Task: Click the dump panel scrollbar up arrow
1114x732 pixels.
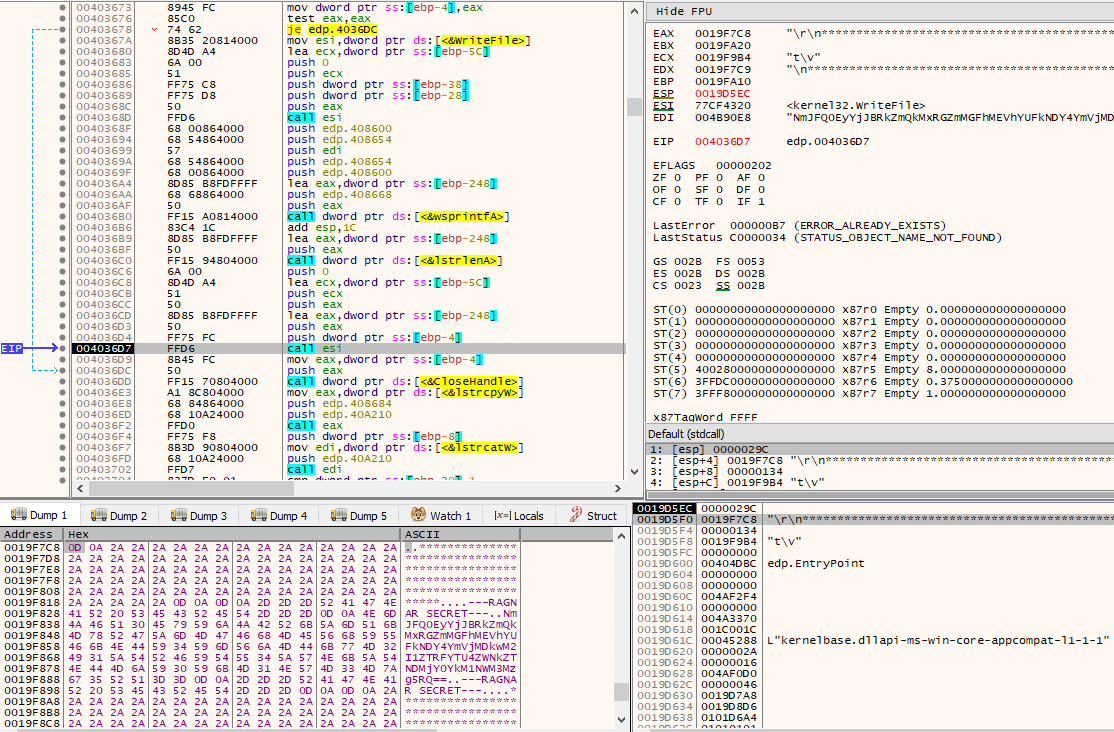Action: (x=621, y=535)
